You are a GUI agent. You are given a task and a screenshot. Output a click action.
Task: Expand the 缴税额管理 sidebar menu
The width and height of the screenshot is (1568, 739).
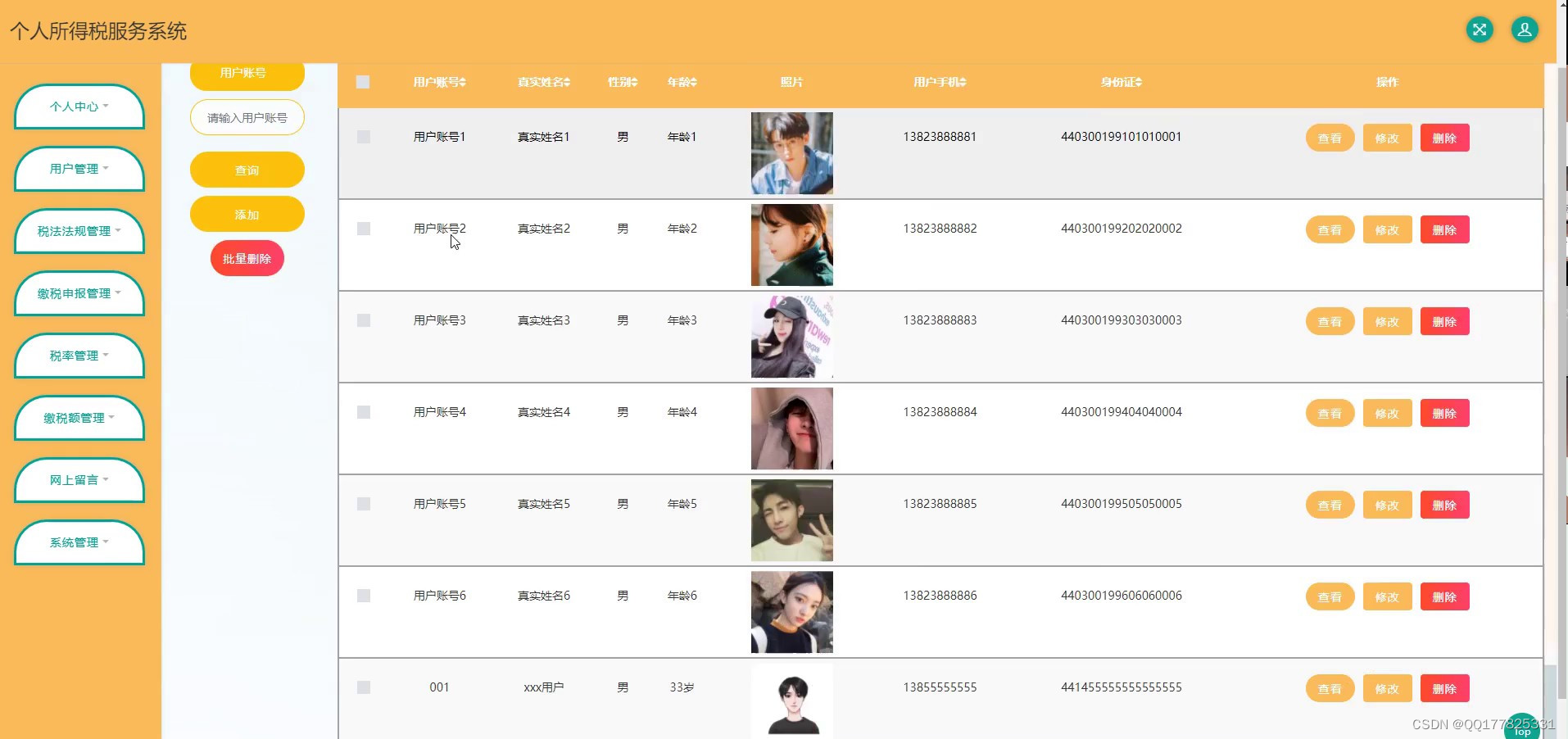tap(79, 418)
